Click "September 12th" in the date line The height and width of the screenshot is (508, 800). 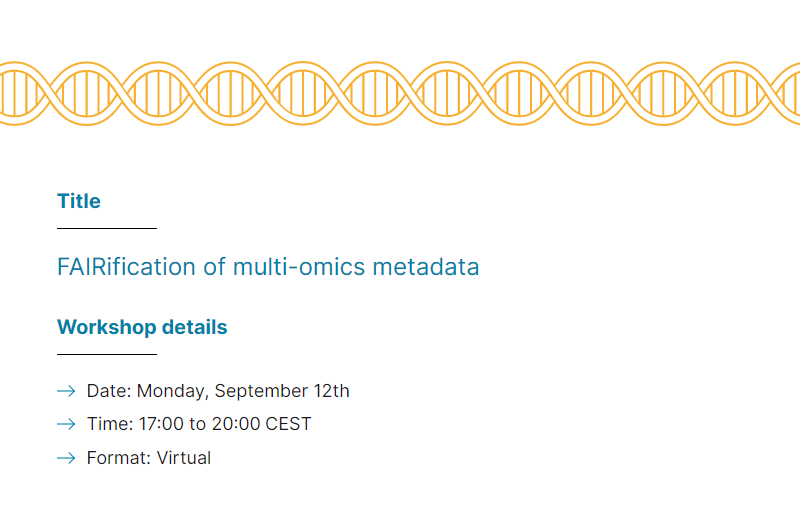(282, 391)
